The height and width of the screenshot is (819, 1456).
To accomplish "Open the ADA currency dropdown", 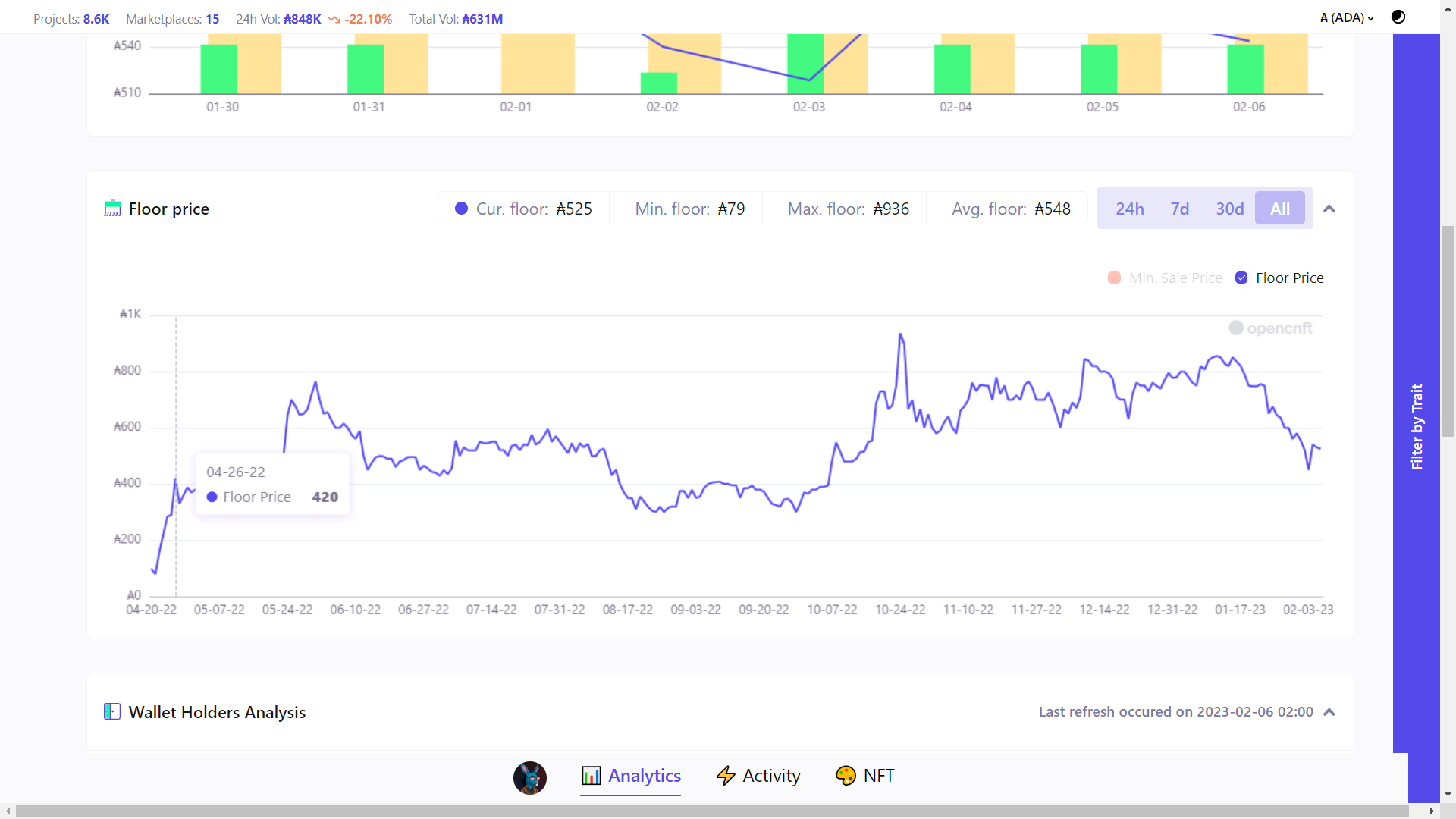I will click(1347, 17).
